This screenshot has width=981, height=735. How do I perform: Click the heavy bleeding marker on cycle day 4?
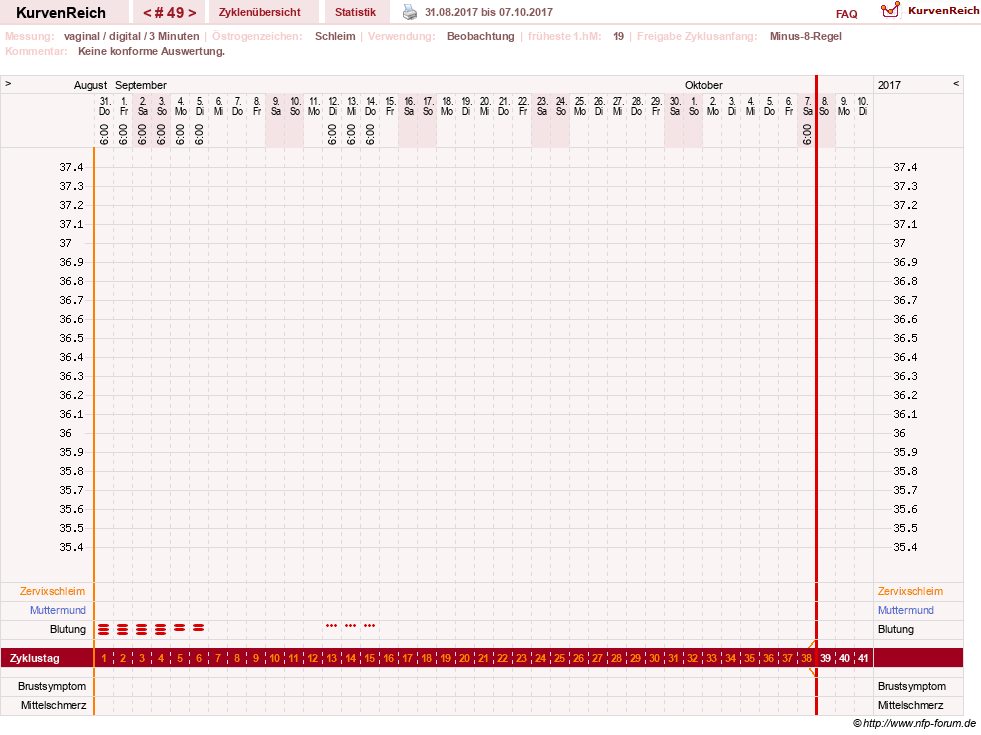[161, 629]
